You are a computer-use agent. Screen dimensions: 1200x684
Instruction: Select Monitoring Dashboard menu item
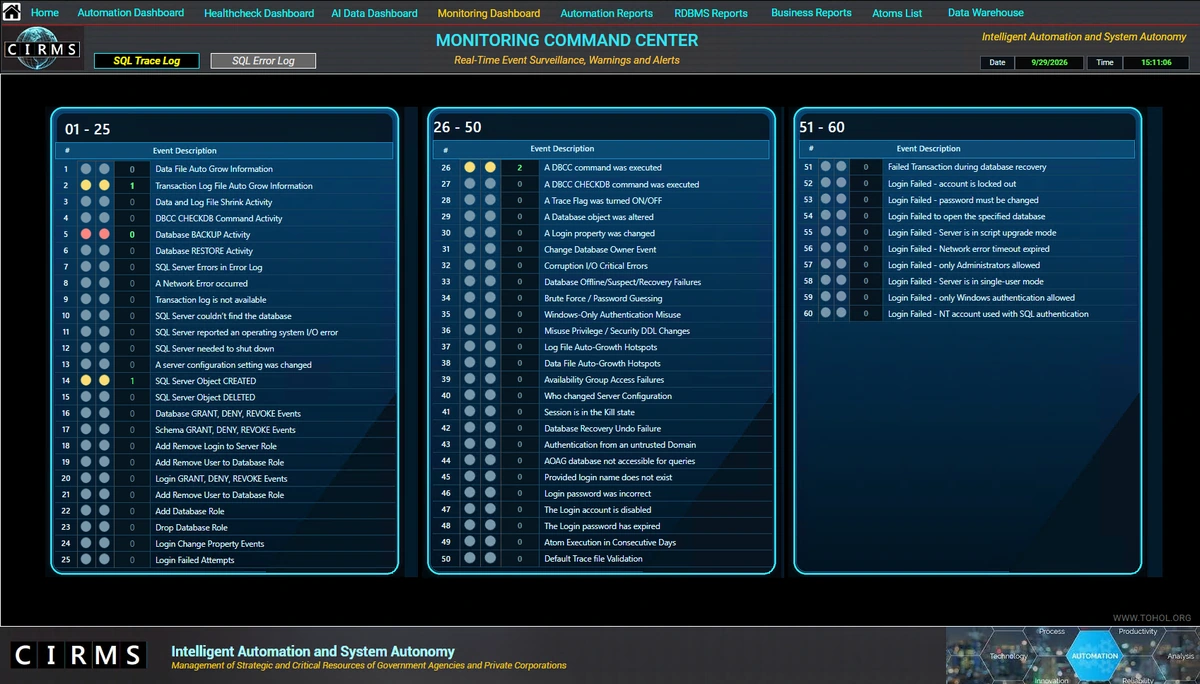click(x=489, y=14)
